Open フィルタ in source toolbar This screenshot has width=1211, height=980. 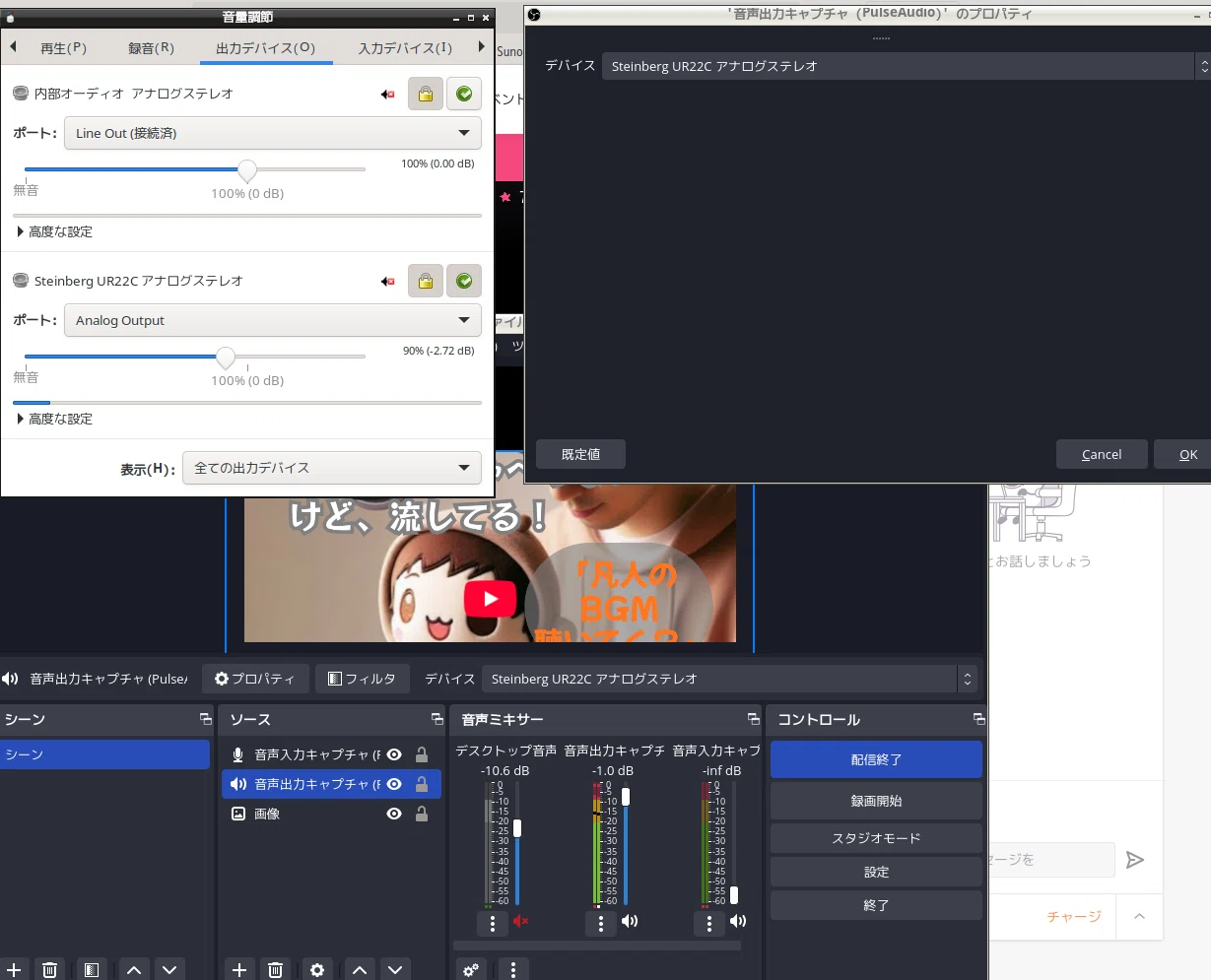click(x=363, y=679)
